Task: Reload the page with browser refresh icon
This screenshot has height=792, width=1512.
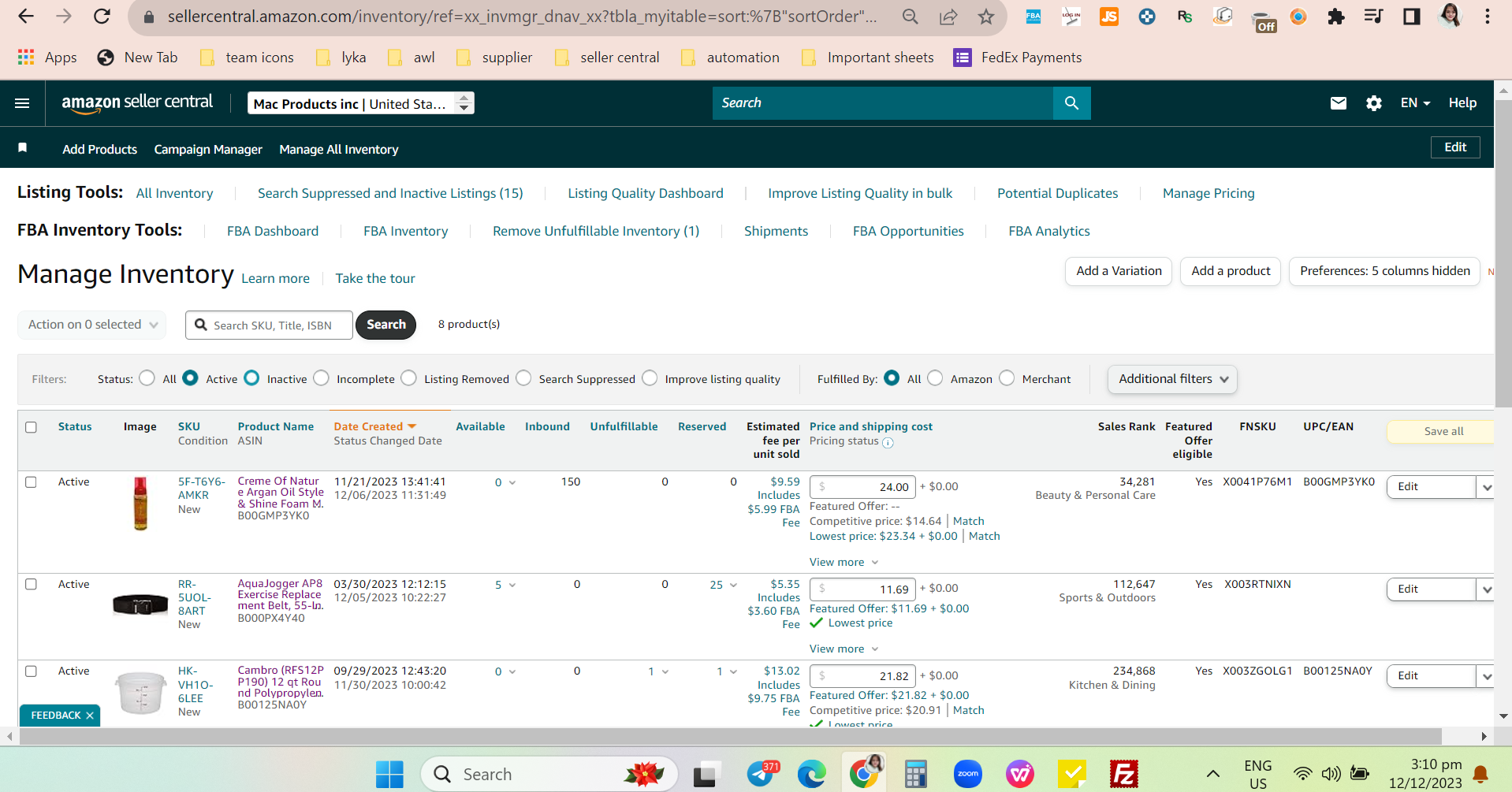Action: 102,17
